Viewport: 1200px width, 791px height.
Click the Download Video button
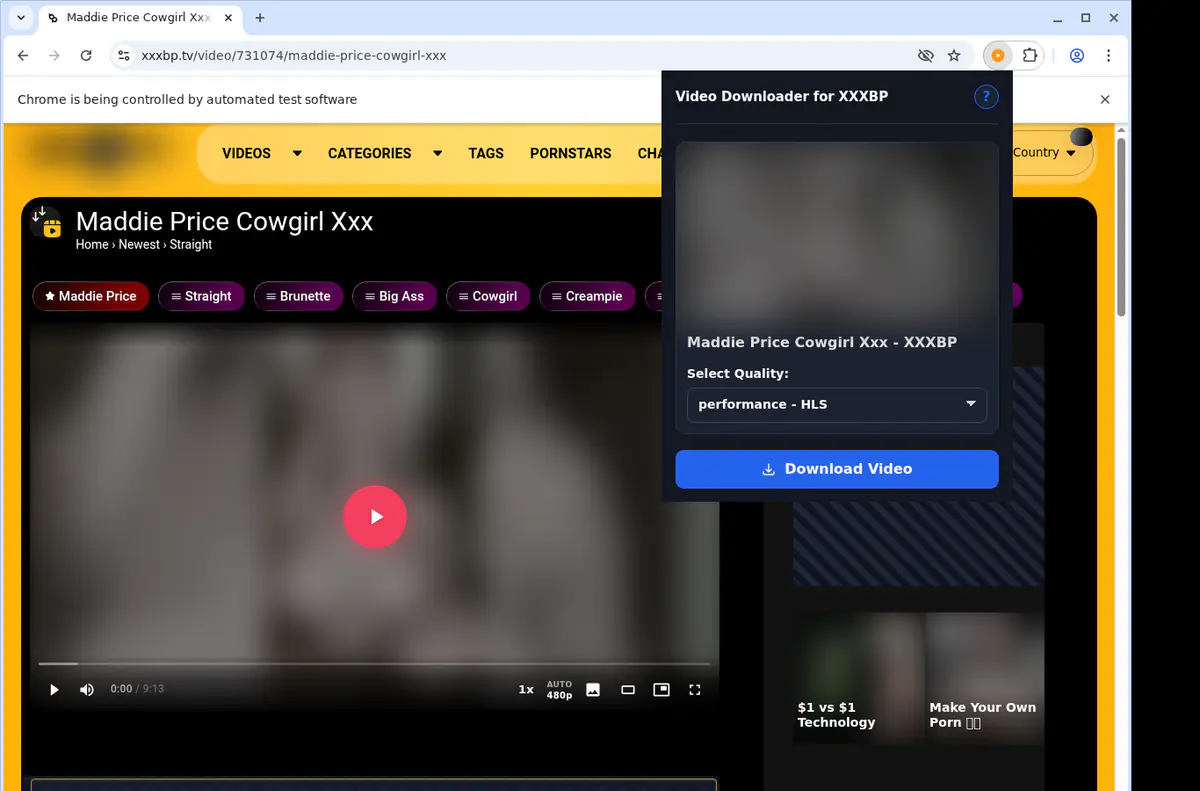[837, 469]
